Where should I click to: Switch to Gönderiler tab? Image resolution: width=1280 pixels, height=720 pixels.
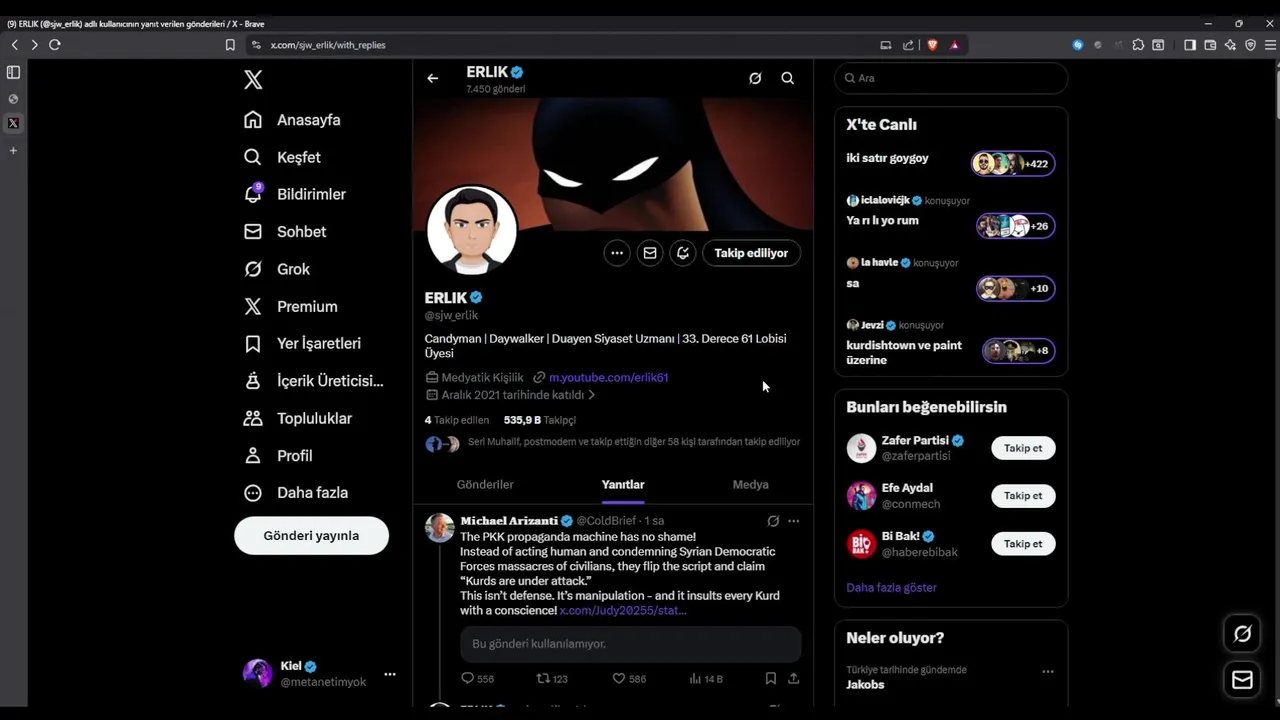pos(485,484)
